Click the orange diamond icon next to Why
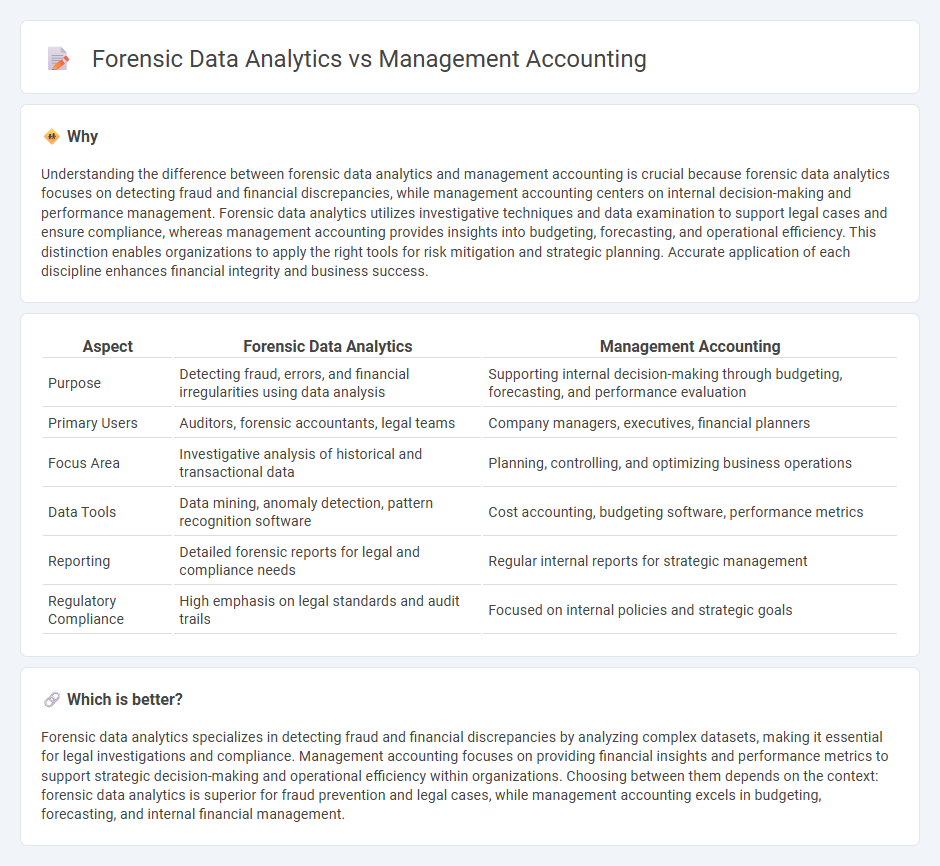940x866 pixels. (52, 137)
